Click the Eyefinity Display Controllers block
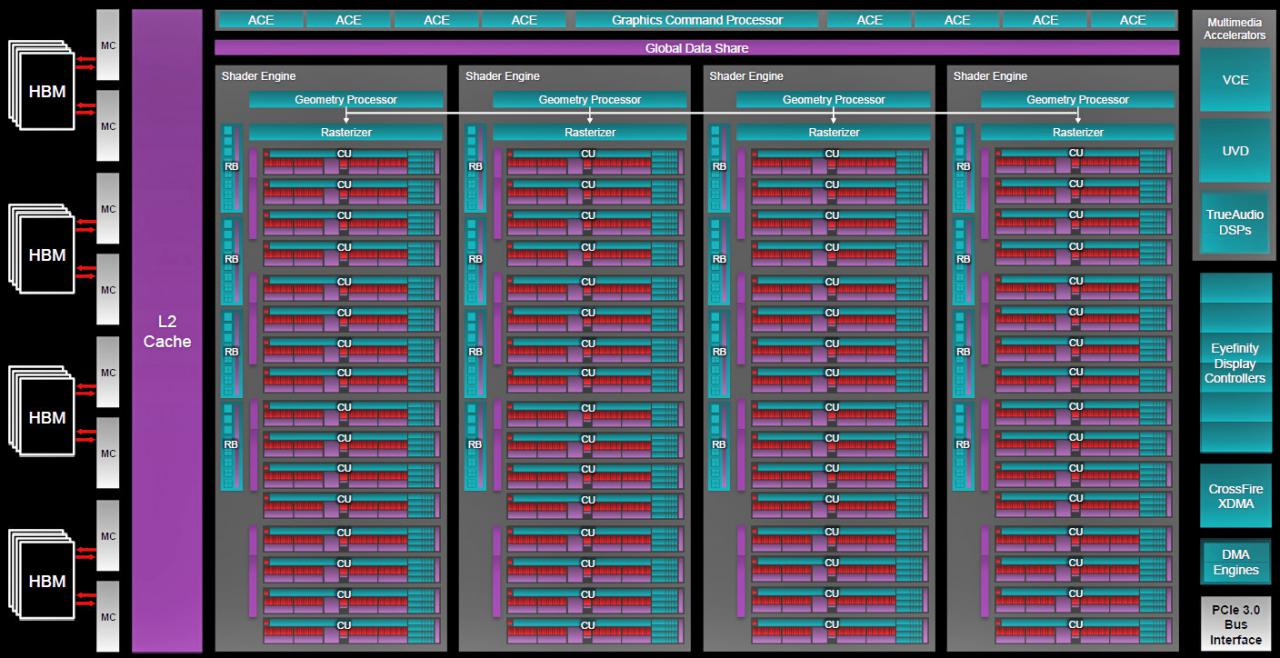Screen dimensions: 1280x658 [x=1235, y=363]
